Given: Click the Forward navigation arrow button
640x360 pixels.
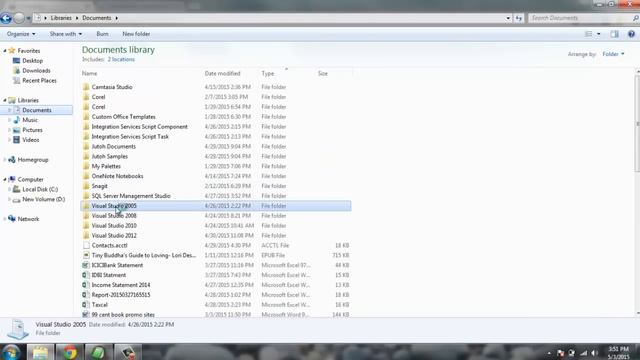Looking at the screenshot, I should coord(19,18).
